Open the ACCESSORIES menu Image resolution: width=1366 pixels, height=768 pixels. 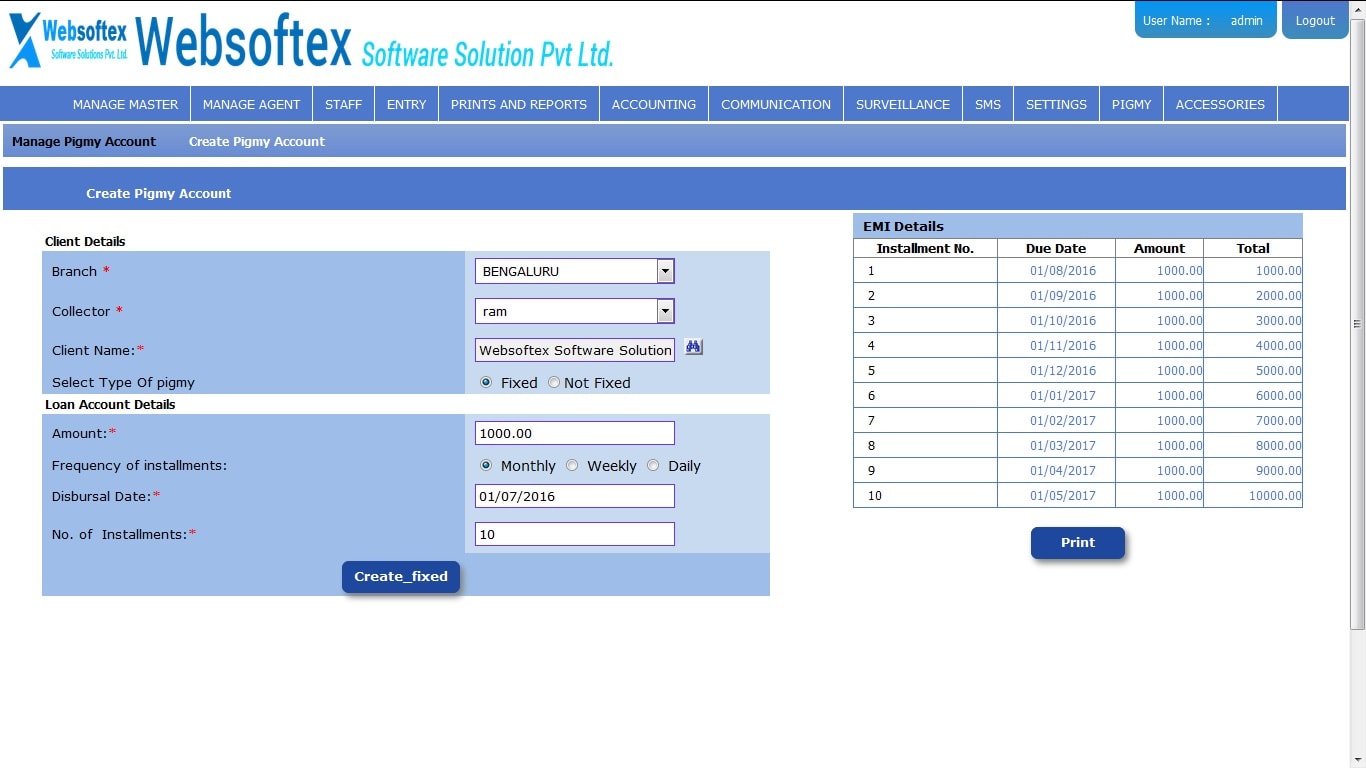click(x=1220, y=104)
